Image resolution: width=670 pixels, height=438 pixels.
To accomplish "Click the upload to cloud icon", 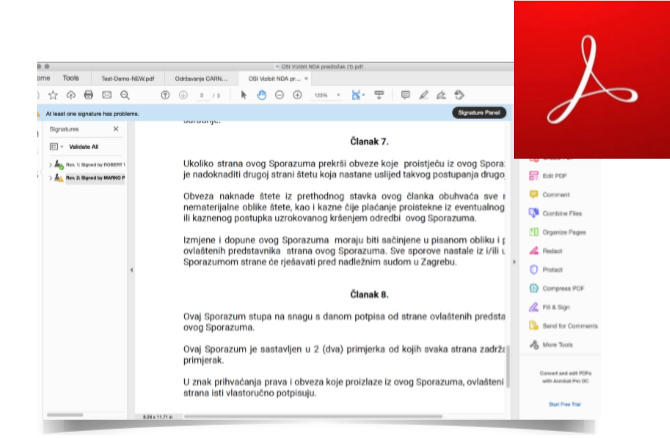I will click(x=71, y=95).
